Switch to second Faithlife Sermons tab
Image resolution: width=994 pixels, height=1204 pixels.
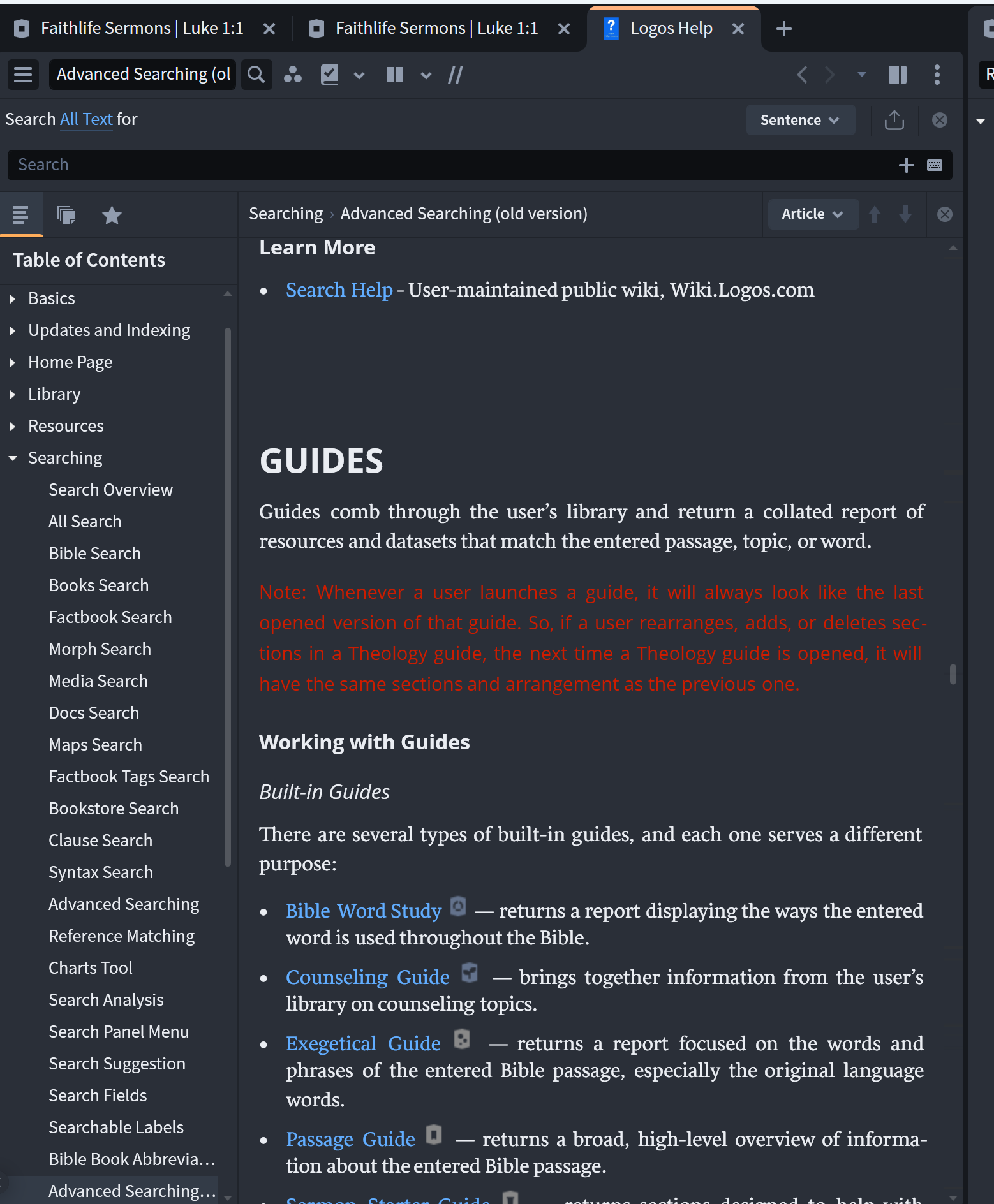click(x=437, y=29)
